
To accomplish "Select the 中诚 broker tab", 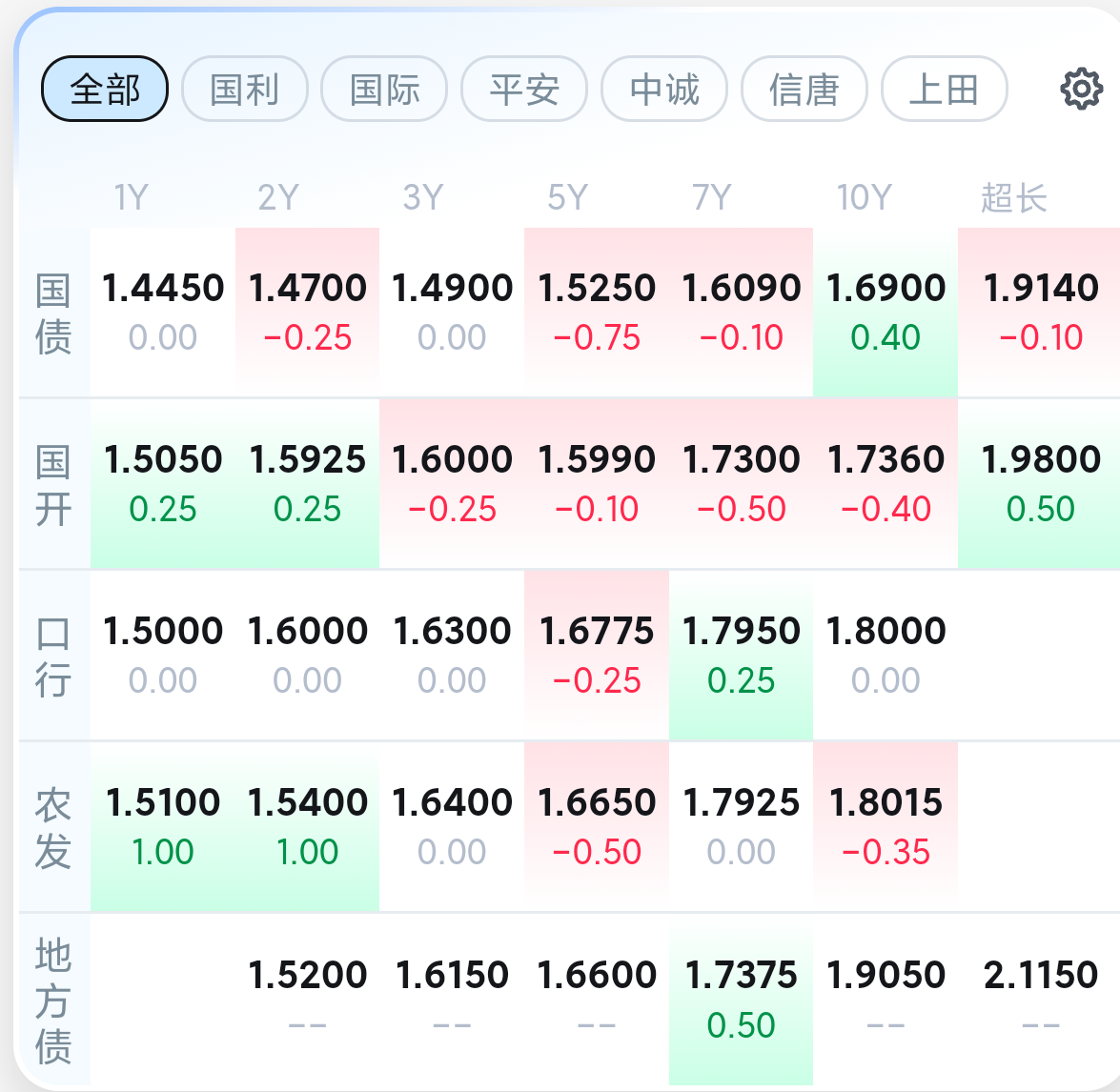I will (x=664, y=90).
